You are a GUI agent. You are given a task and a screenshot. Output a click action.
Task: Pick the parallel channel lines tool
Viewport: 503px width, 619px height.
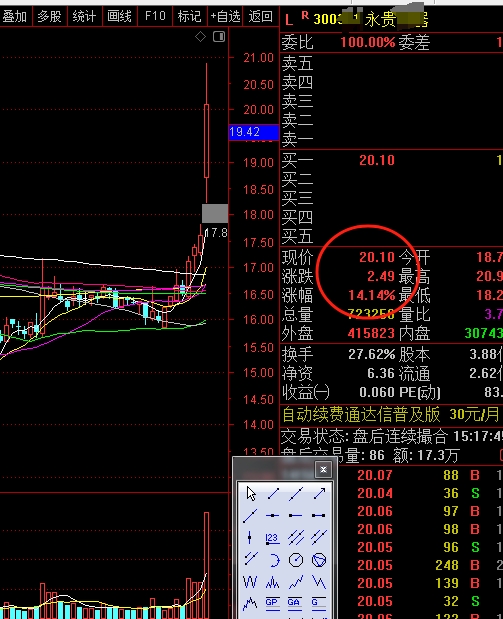pos(296,537)
